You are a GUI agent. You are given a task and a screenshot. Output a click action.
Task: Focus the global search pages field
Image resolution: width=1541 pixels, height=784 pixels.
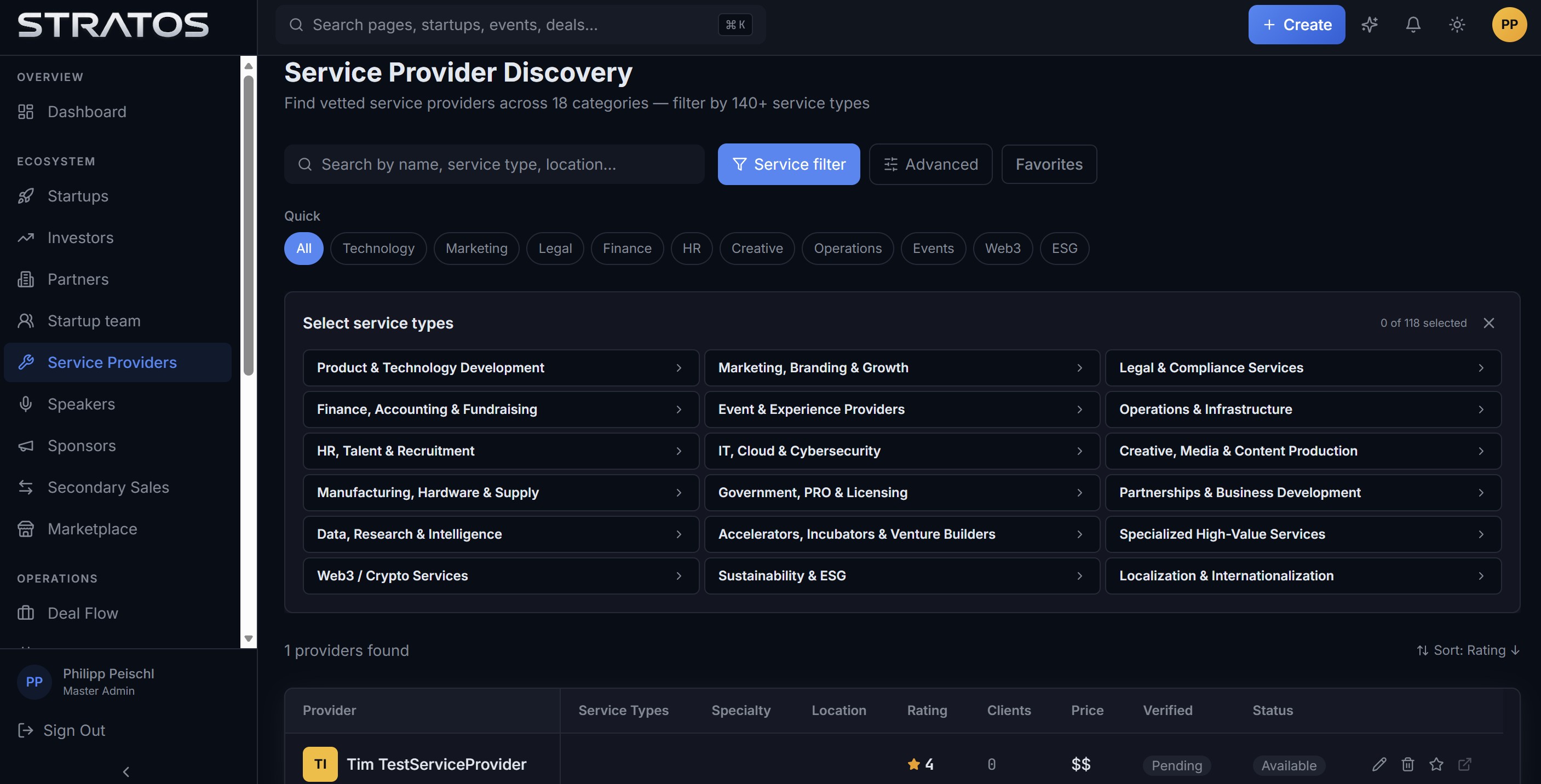tap(520, 25)
